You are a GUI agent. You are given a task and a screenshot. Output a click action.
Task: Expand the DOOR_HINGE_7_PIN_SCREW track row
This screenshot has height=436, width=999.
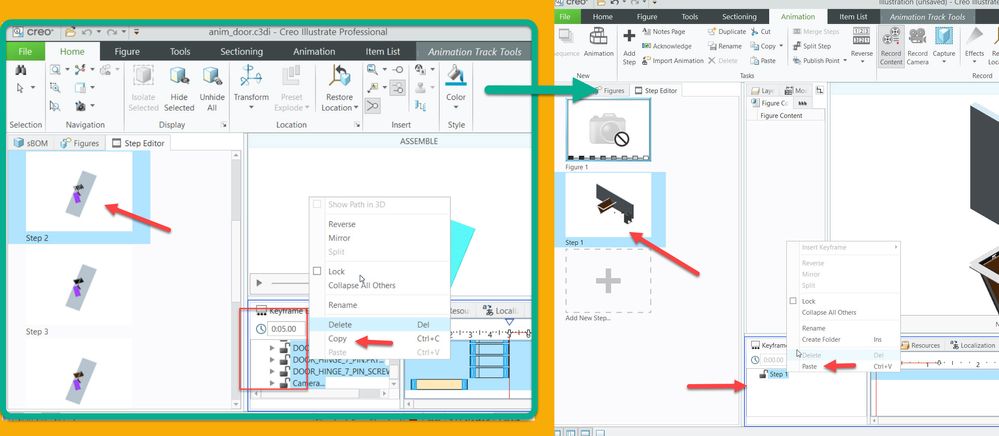coord(273,371)
